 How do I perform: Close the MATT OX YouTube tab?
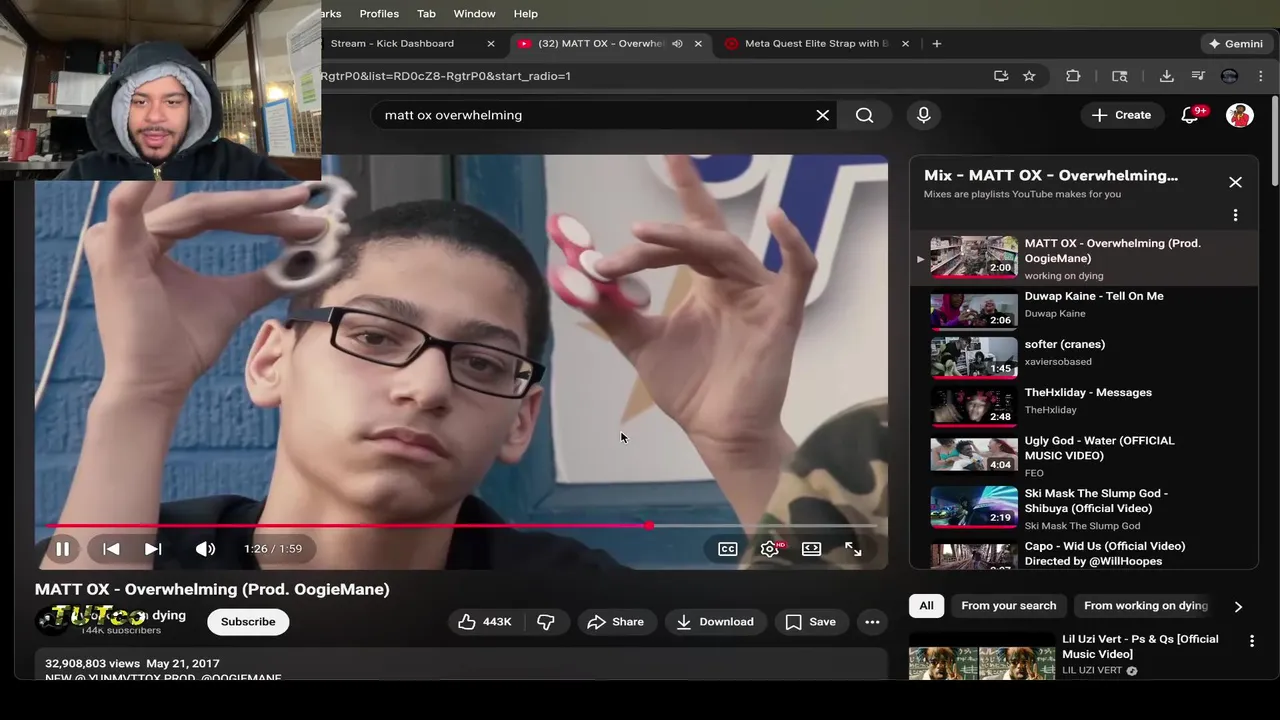click(x=698, y=44)
